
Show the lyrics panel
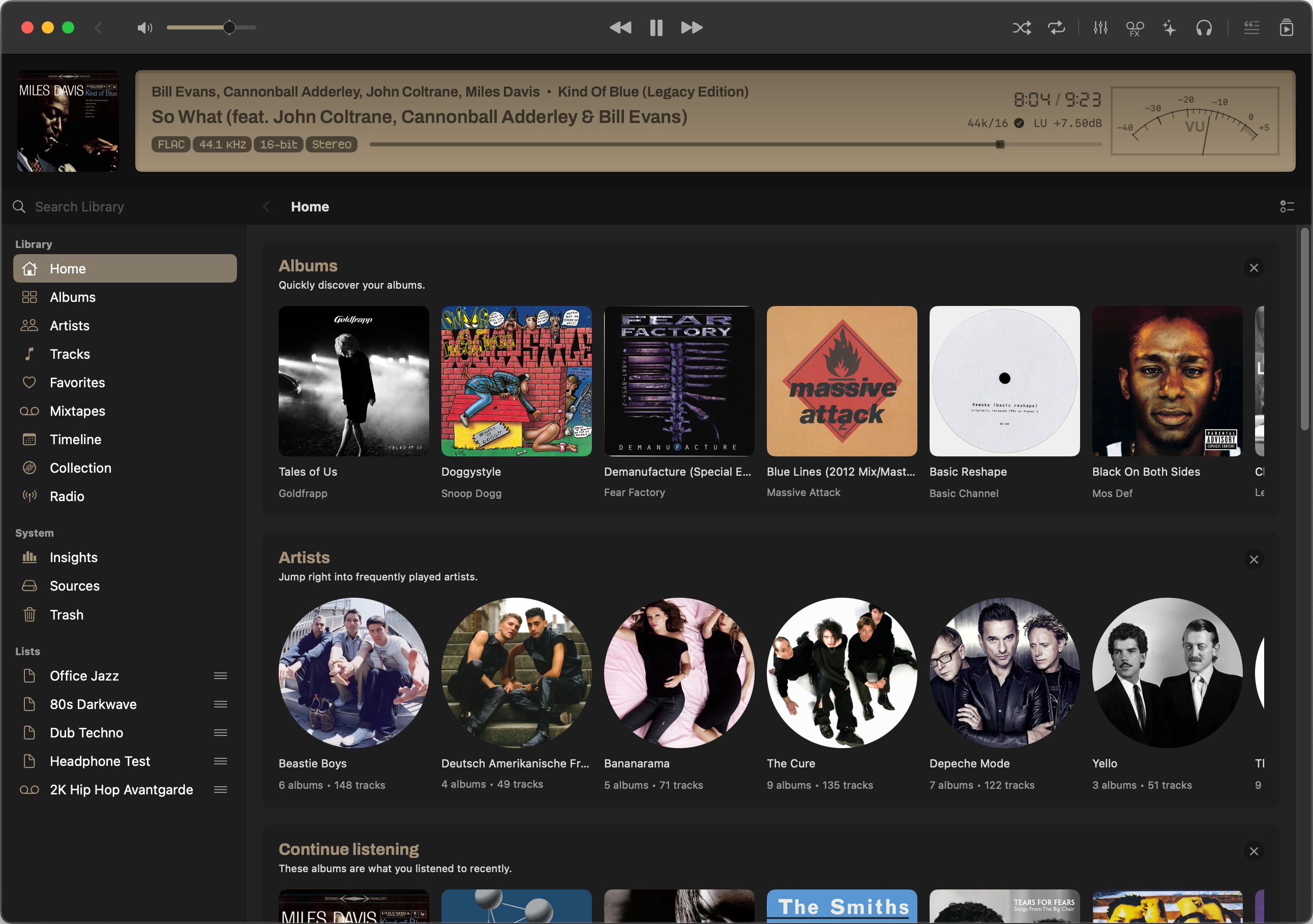point(1251,27)
